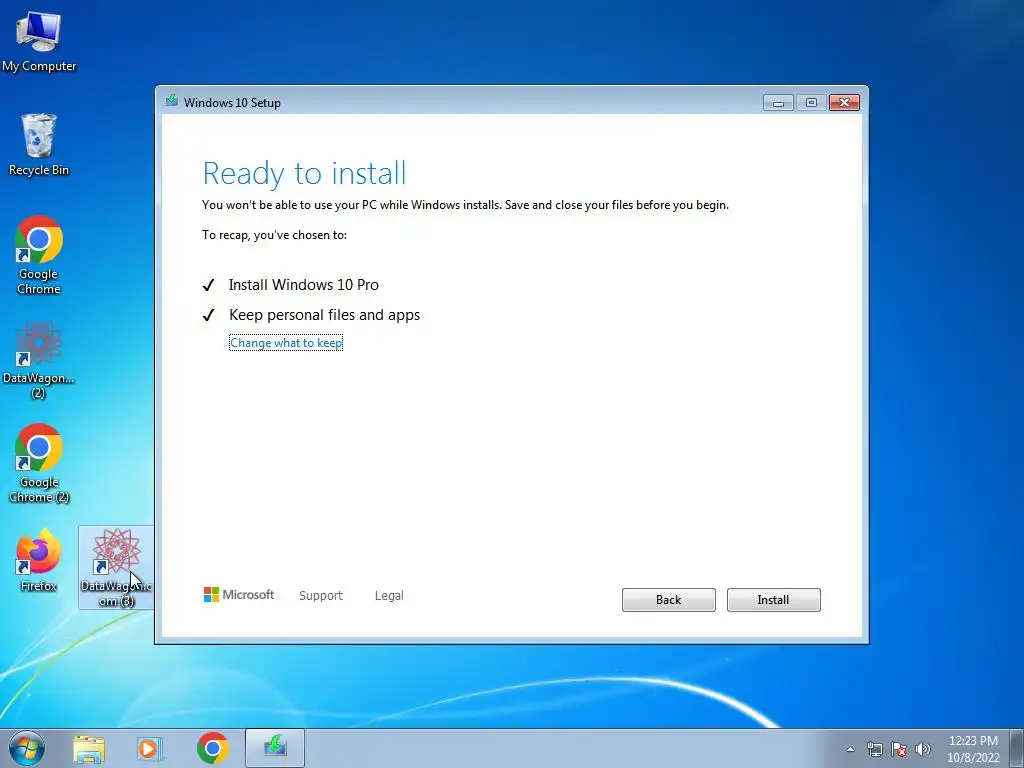Maximize the Windows 10 Setup window
Viewport: 1024px width, 768px height.
coord(811,103)
